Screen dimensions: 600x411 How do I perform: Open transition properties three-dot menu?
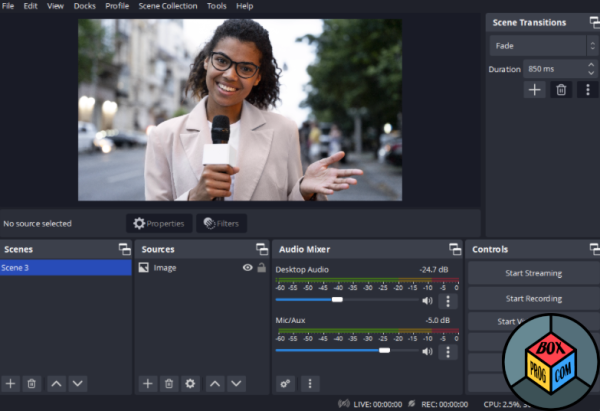588,90
